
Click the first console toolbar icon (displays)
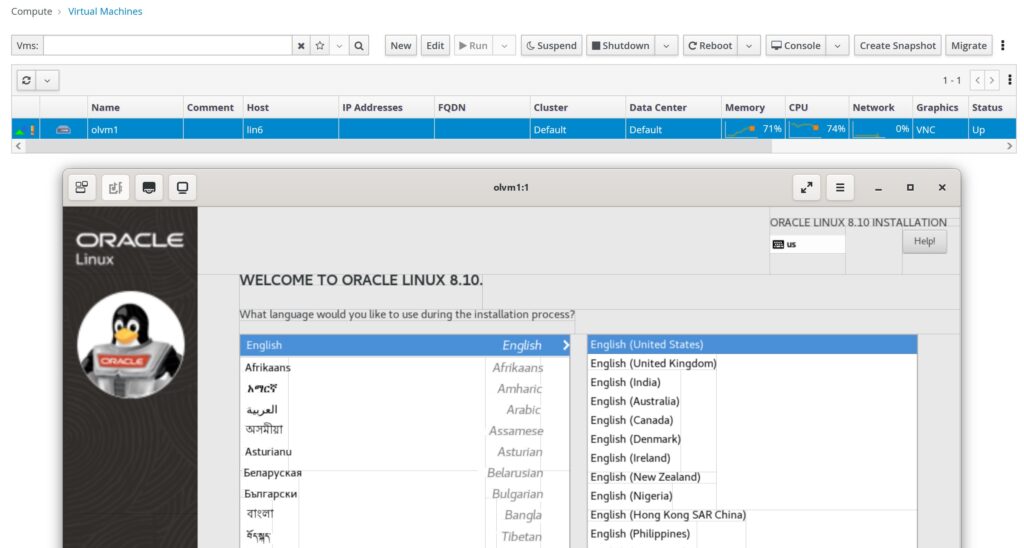tap(82, 187)
